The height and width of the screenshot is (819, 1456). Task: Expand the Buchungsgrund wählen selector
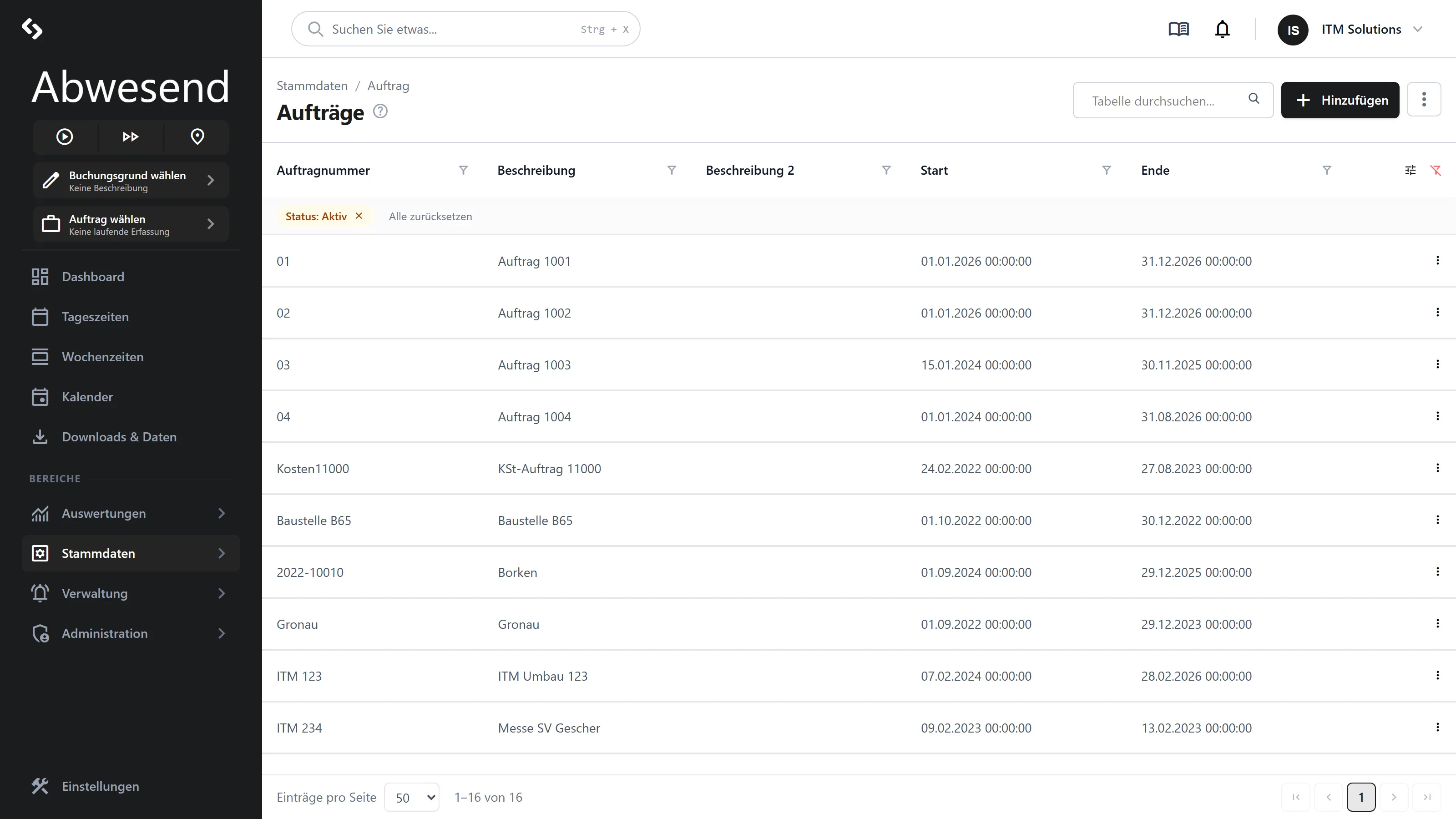pos(131,180)
